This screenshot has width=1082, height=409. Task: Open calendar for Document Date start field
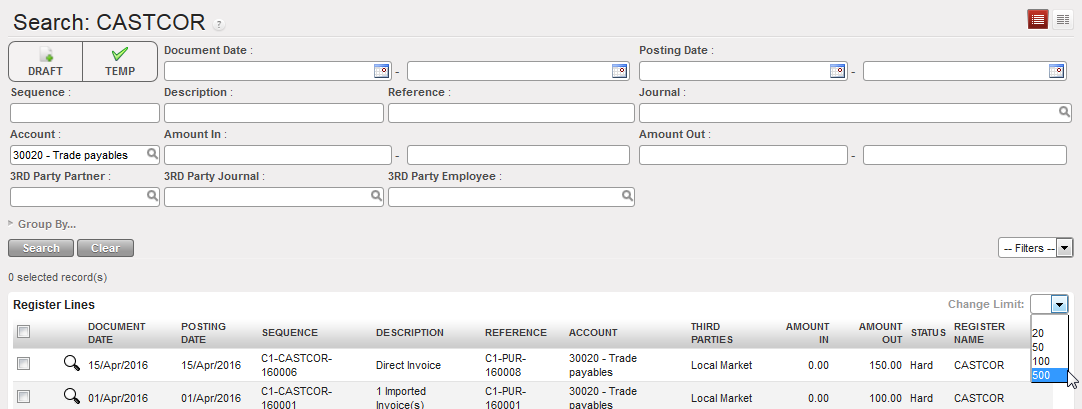coord(380,71)
